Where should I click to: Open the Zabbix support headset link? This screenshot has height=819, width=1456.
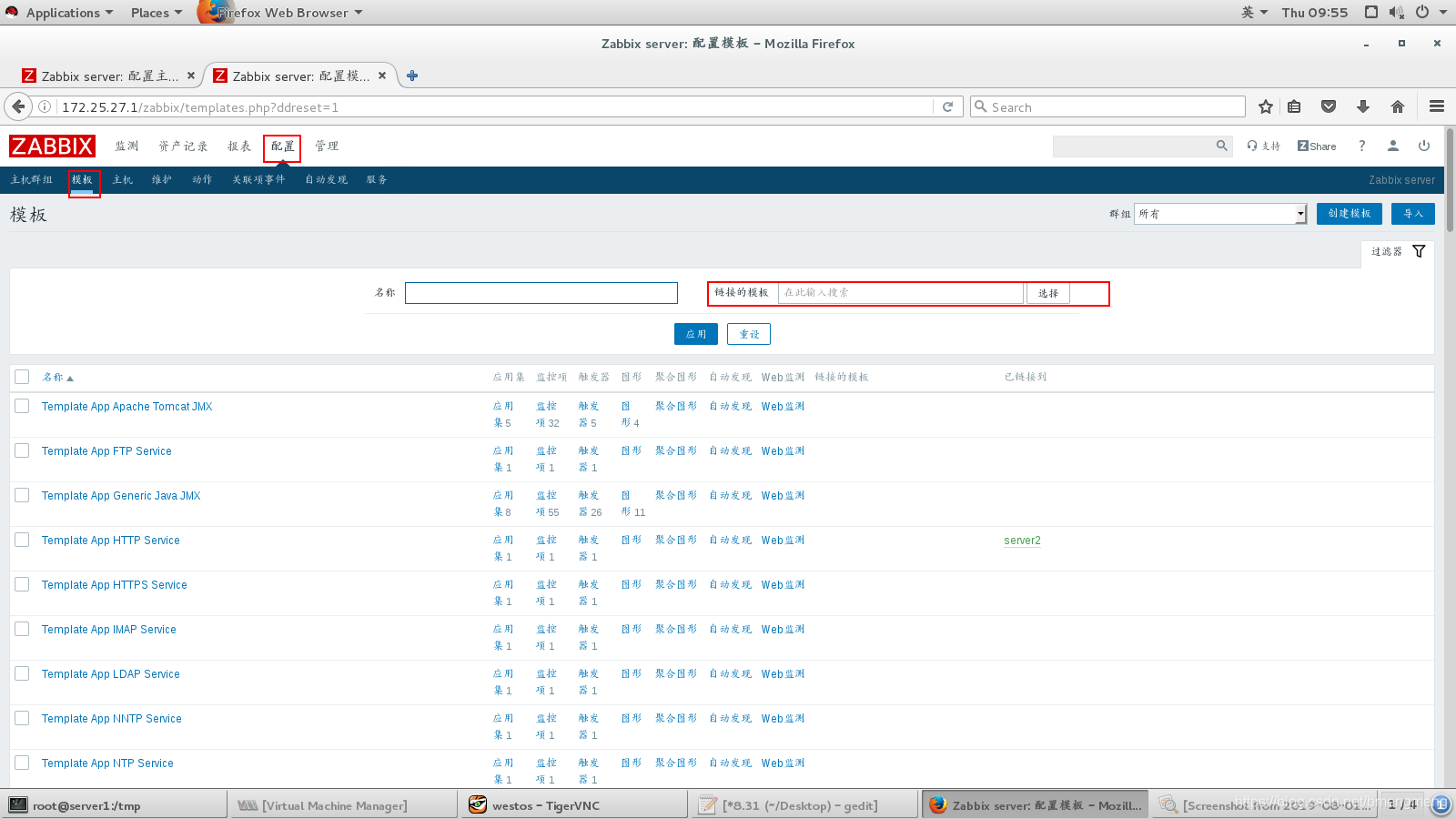(1263, 146)
